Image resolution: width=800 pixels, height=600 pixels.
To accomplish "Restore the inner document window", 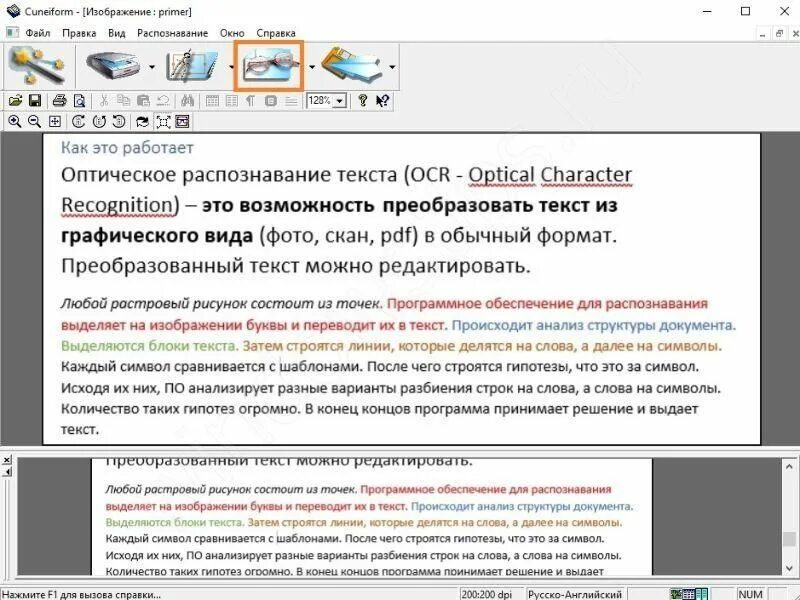I will pyautogui.click(x=779, y=34).
